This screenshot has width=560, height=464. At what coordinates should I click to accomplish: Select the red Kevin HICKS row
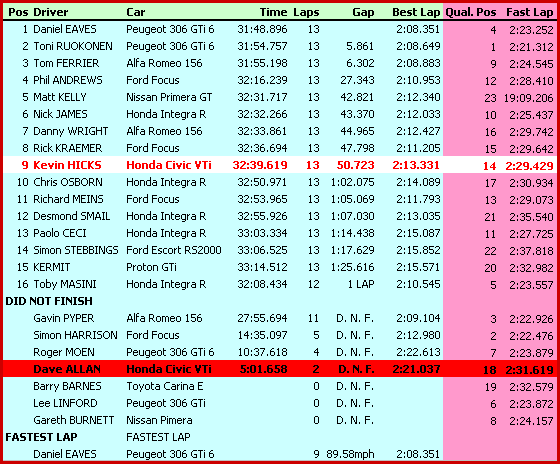[x=280, y=165]
